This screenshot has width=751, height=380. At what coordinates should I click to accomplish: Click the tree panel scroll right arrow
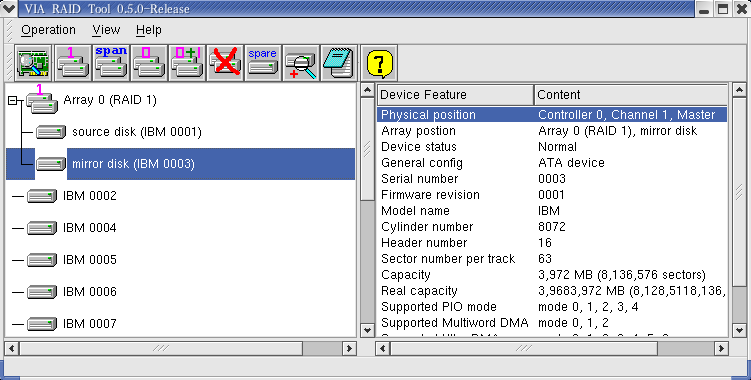click(349, 348)
